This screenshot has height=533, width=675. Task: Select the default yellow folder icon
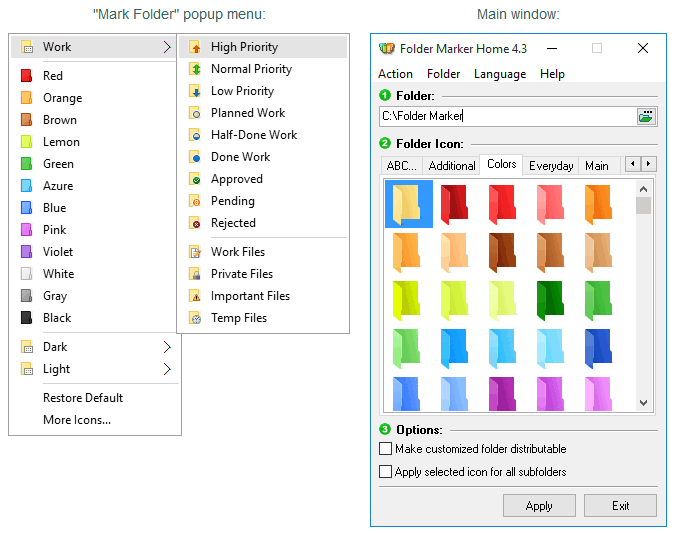click(x=409, y=204)
